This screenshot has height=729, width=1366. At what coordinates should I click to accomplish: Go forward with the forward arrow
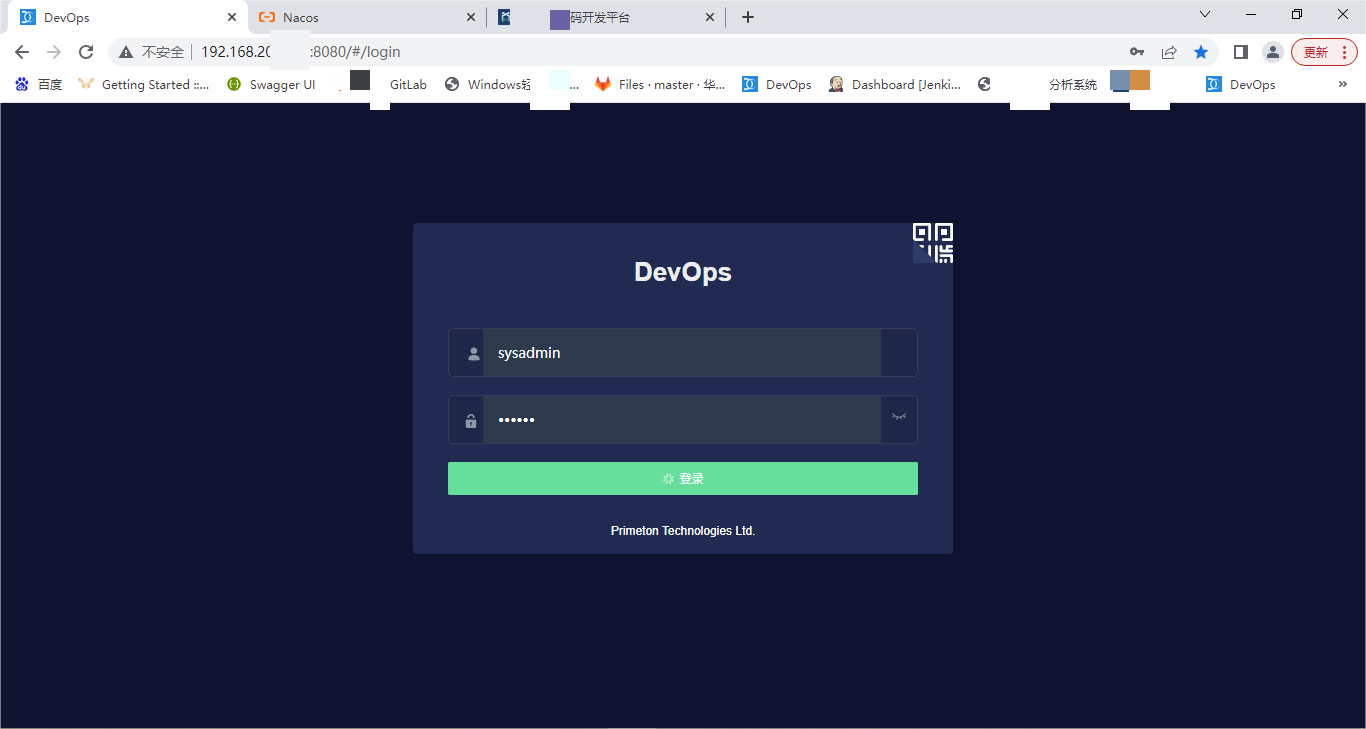[x=54, y=52]
